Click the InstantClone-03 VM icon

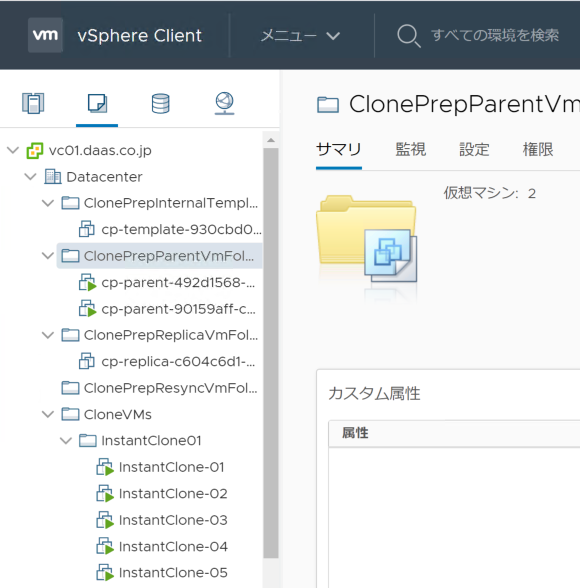pos(105,520)
